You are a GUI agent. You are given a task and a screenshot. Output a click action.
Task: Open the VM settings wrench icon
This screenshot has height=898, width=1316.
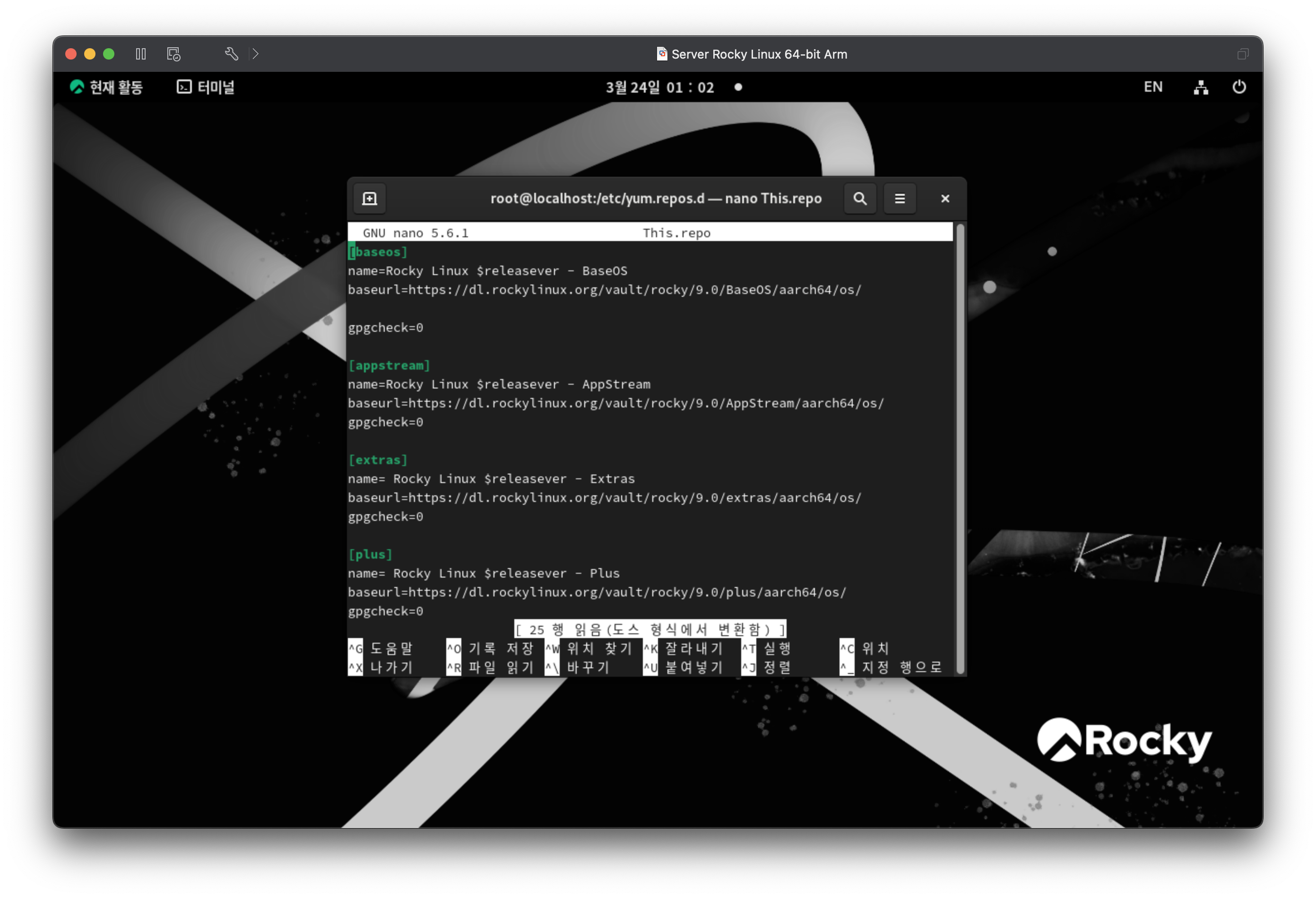231,54
